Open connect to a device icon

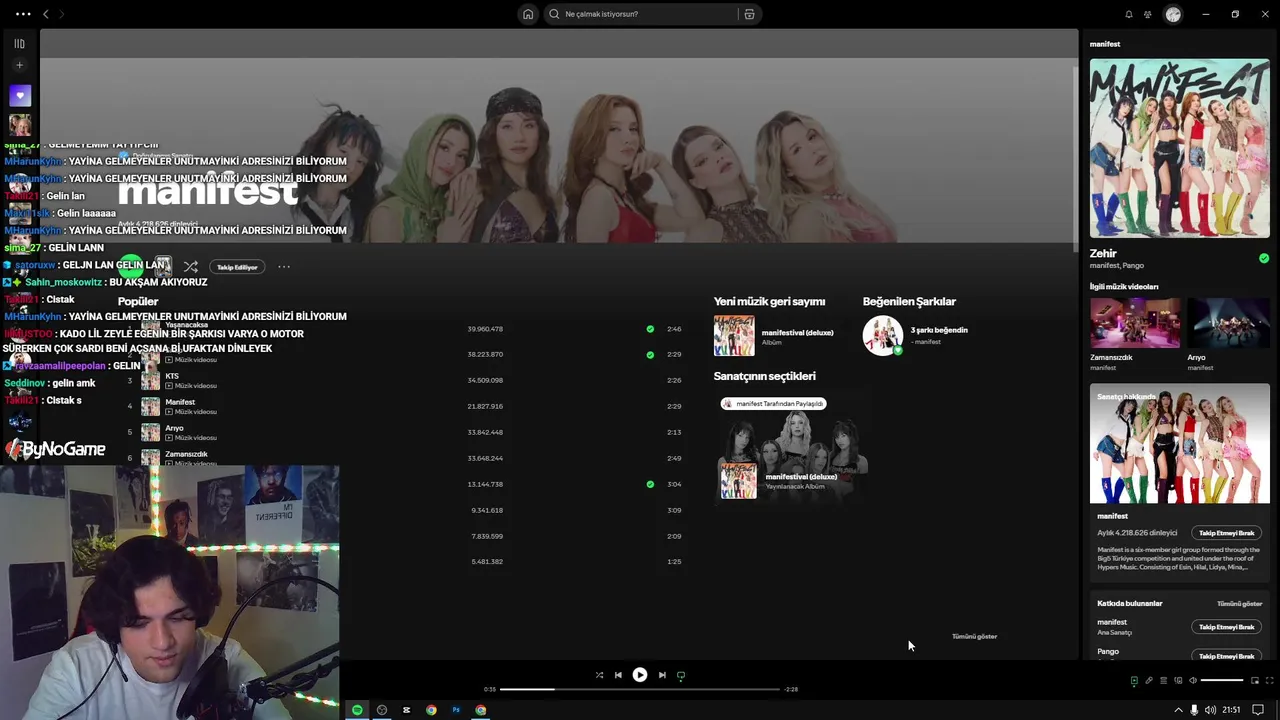point(1178,681)
